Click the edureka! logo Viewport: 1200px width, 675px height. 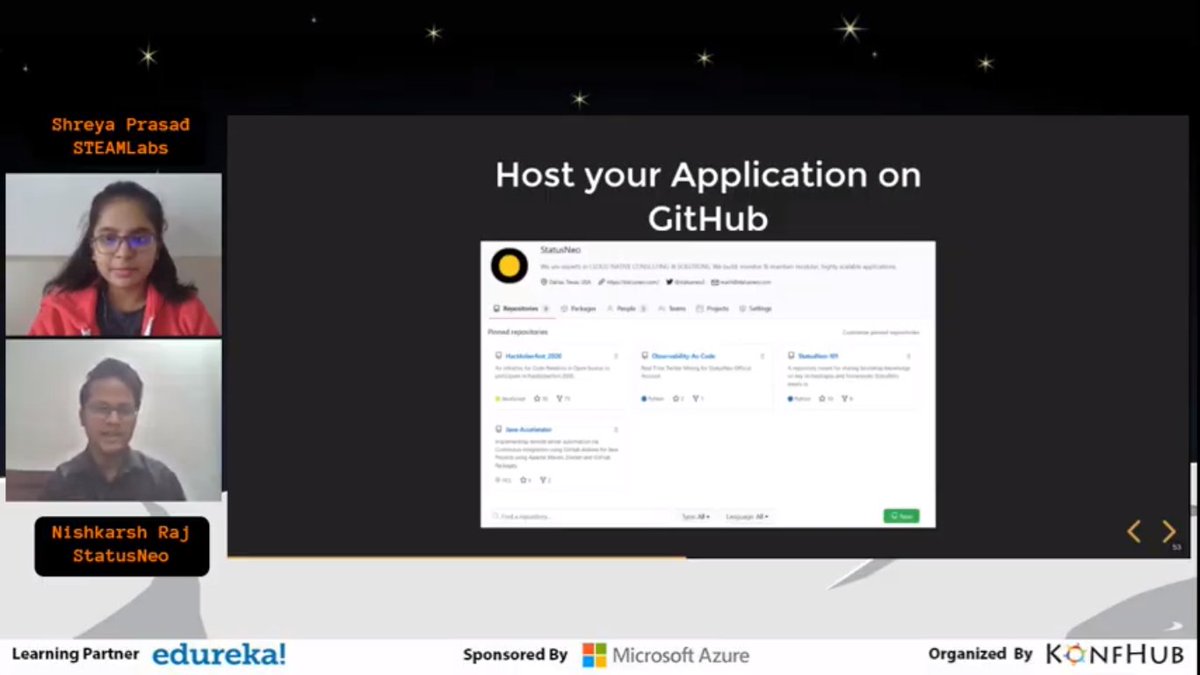coord(219,654)
